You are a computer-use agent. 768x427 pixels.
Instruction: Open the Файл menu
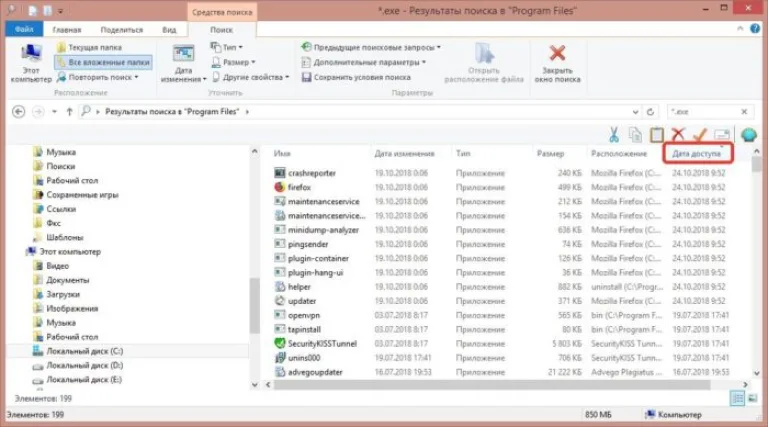[24, 29]
